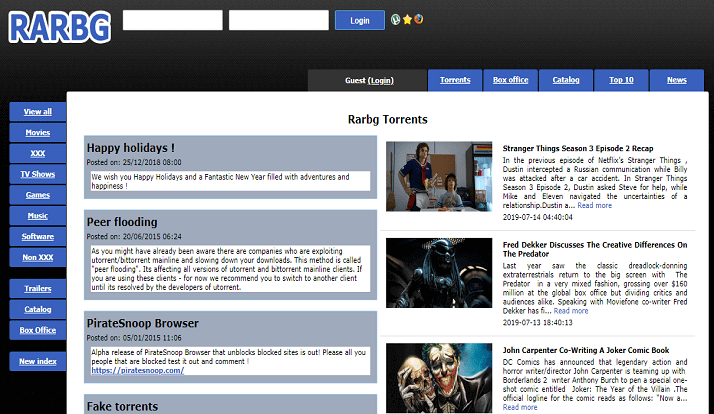This screenshot has width=714, height=414.
Task: Open the Joker comic book thumbnail
Action: point(434,376)
